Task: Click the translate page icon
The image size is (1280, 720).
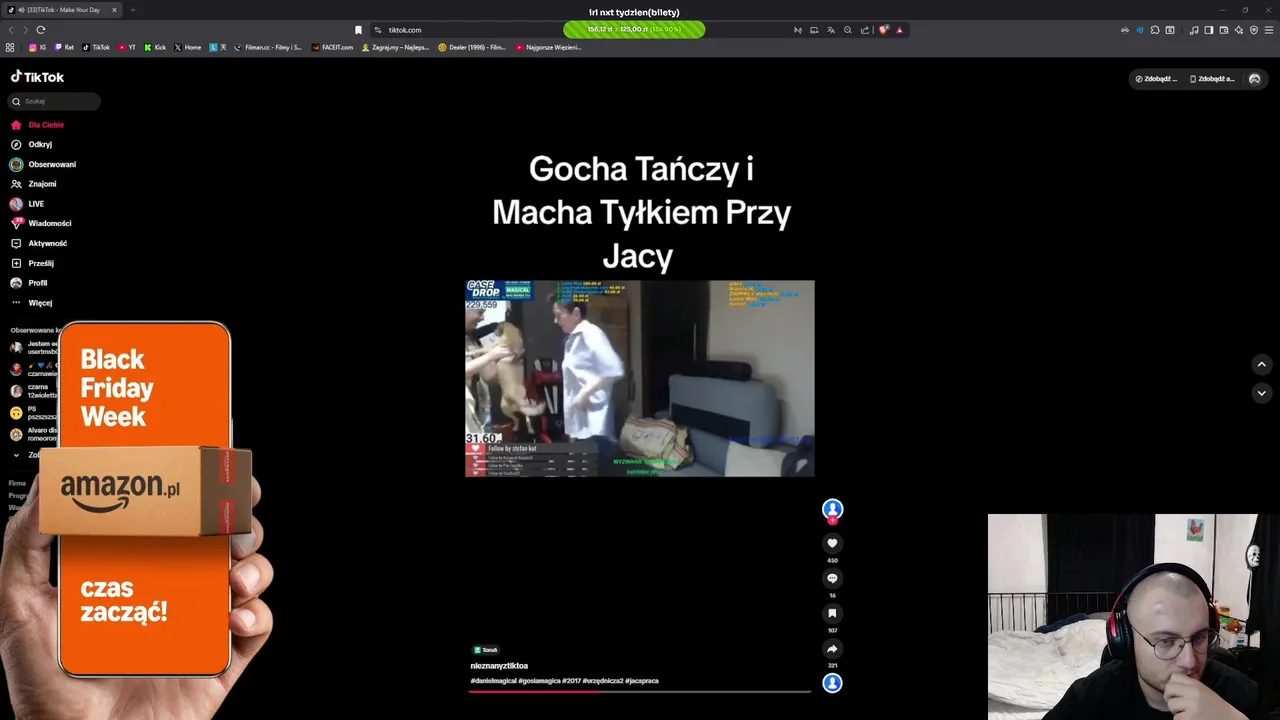Action: 831,30
